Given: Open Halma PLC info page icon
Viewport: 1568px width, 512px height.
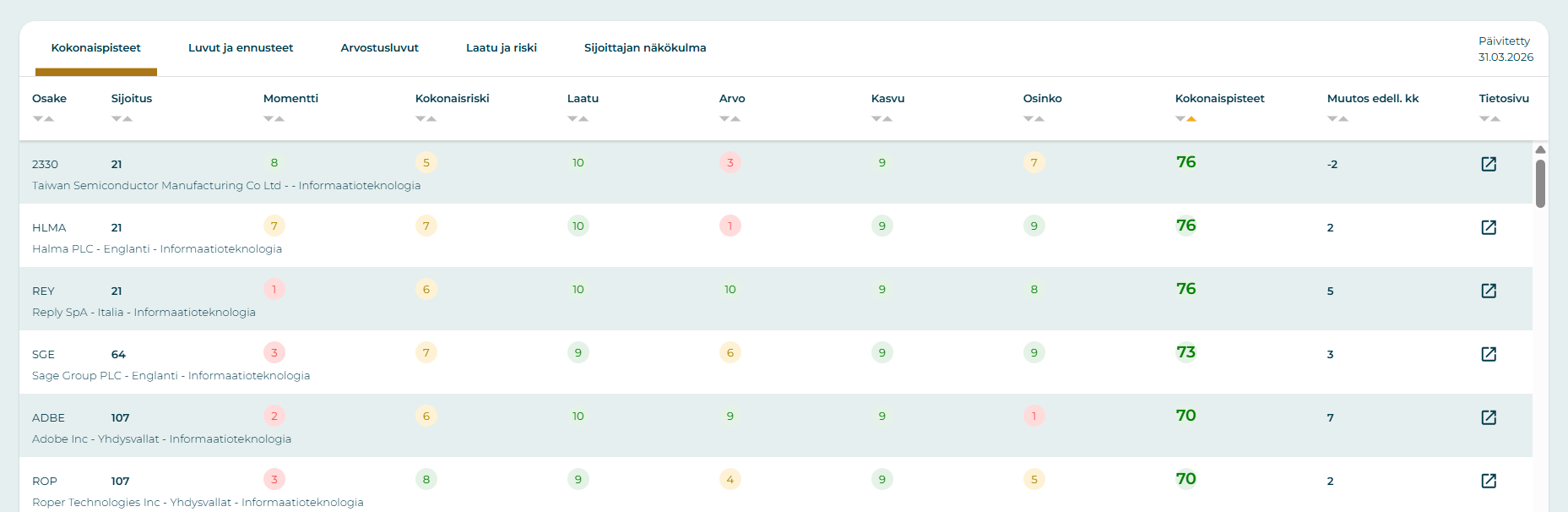Looking at the screenshot, I should [x=1489, y=227].
